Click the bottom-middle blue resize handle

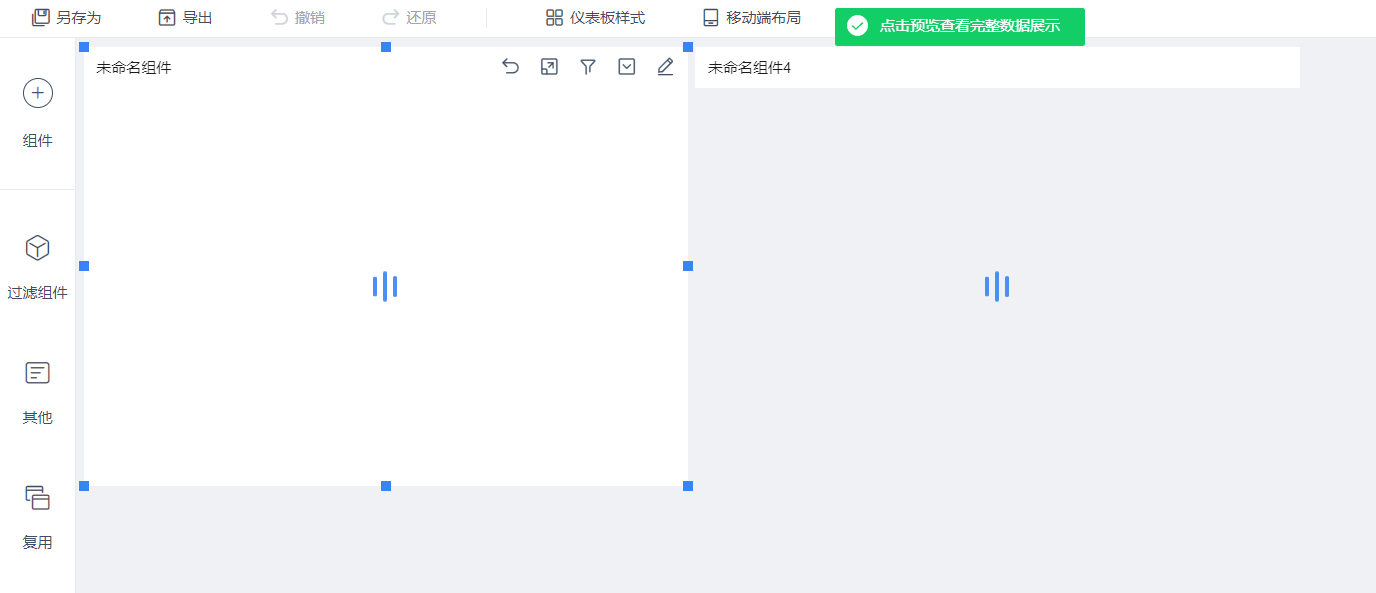[x=386, y=486]
